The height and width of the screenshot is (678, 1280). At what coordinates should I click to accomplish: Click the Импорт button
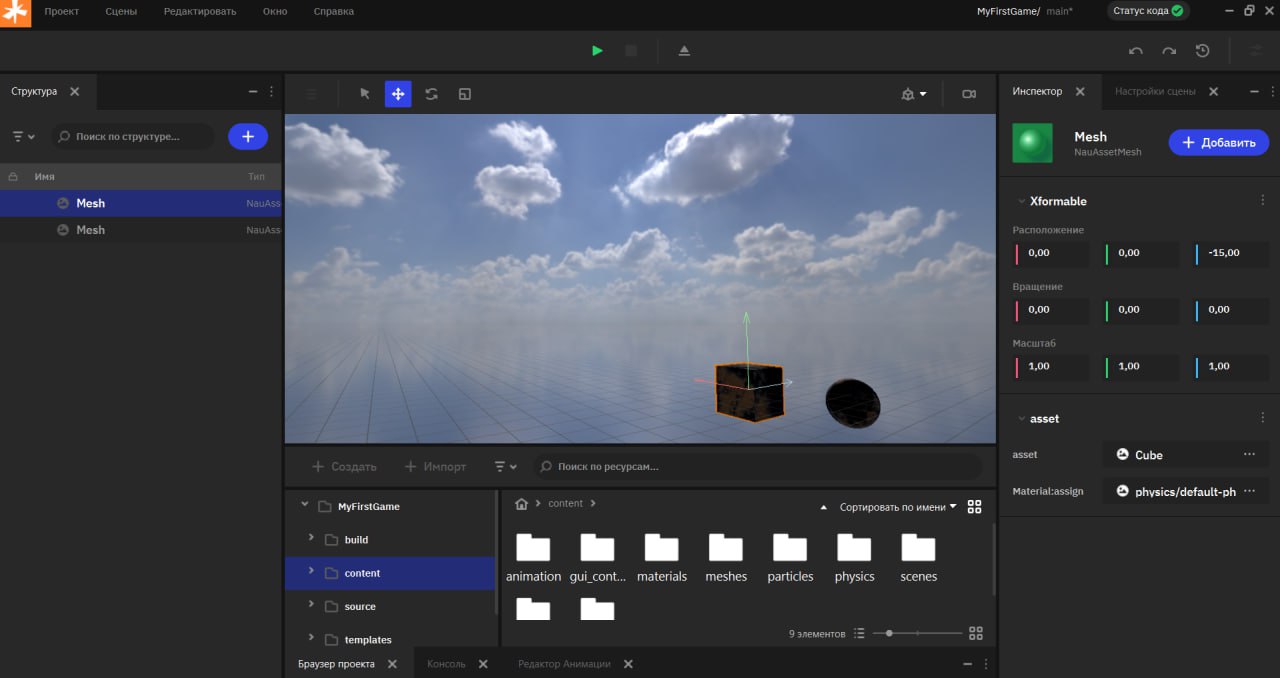pyautogui.click(x=435, y=467)
